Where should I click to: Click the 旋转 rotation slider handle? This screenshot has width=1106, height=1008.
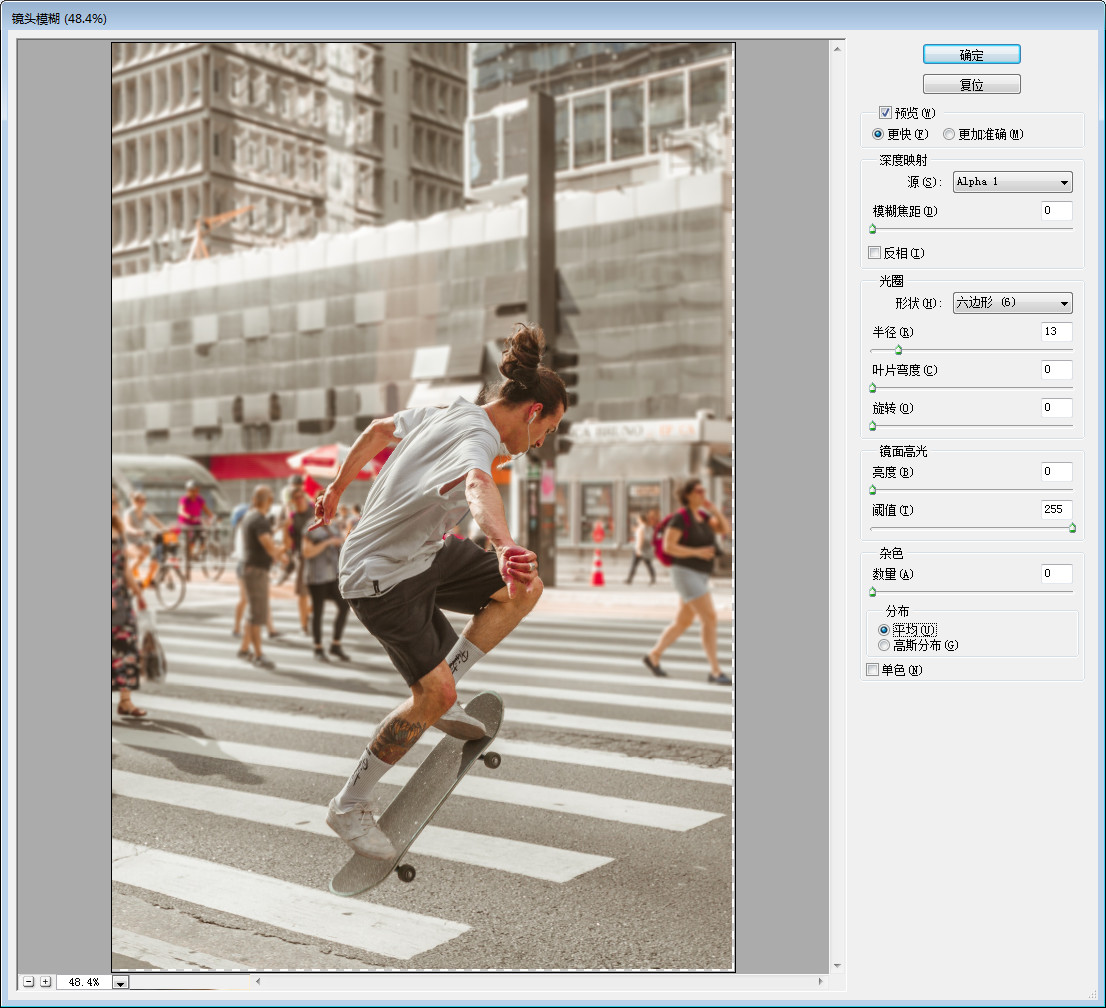(x=873, y=426)
